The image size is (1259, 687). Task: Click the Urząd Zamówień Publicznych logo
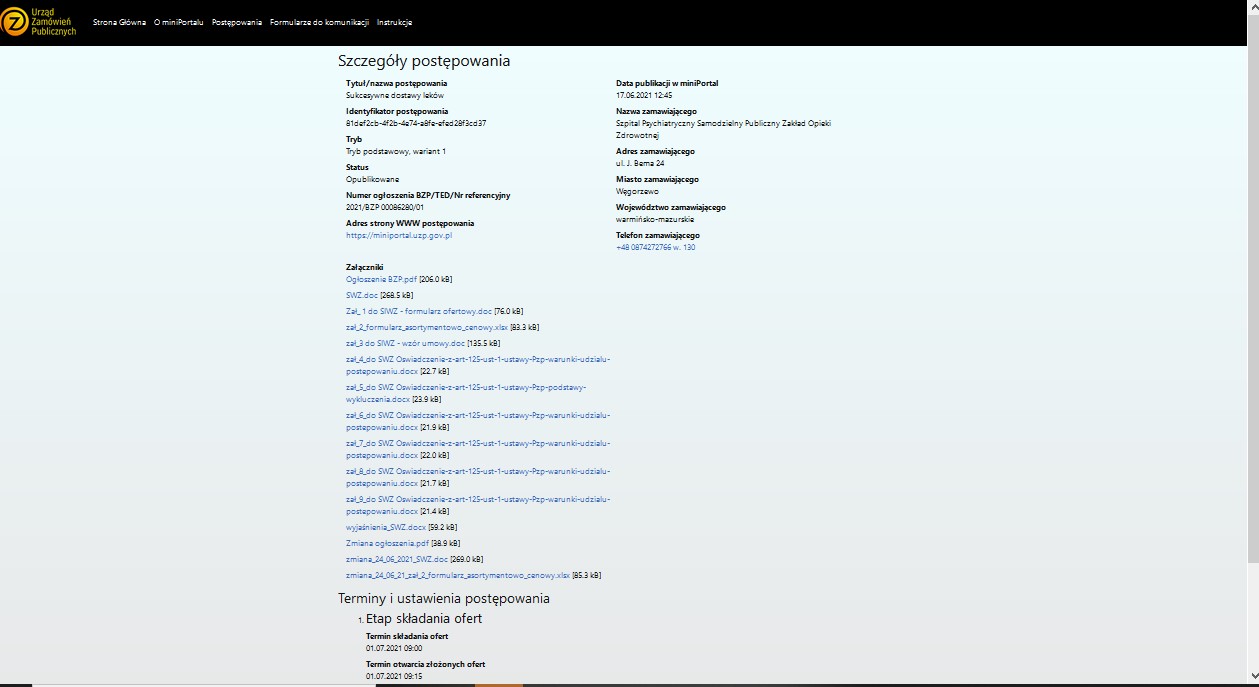click(40, 22)
